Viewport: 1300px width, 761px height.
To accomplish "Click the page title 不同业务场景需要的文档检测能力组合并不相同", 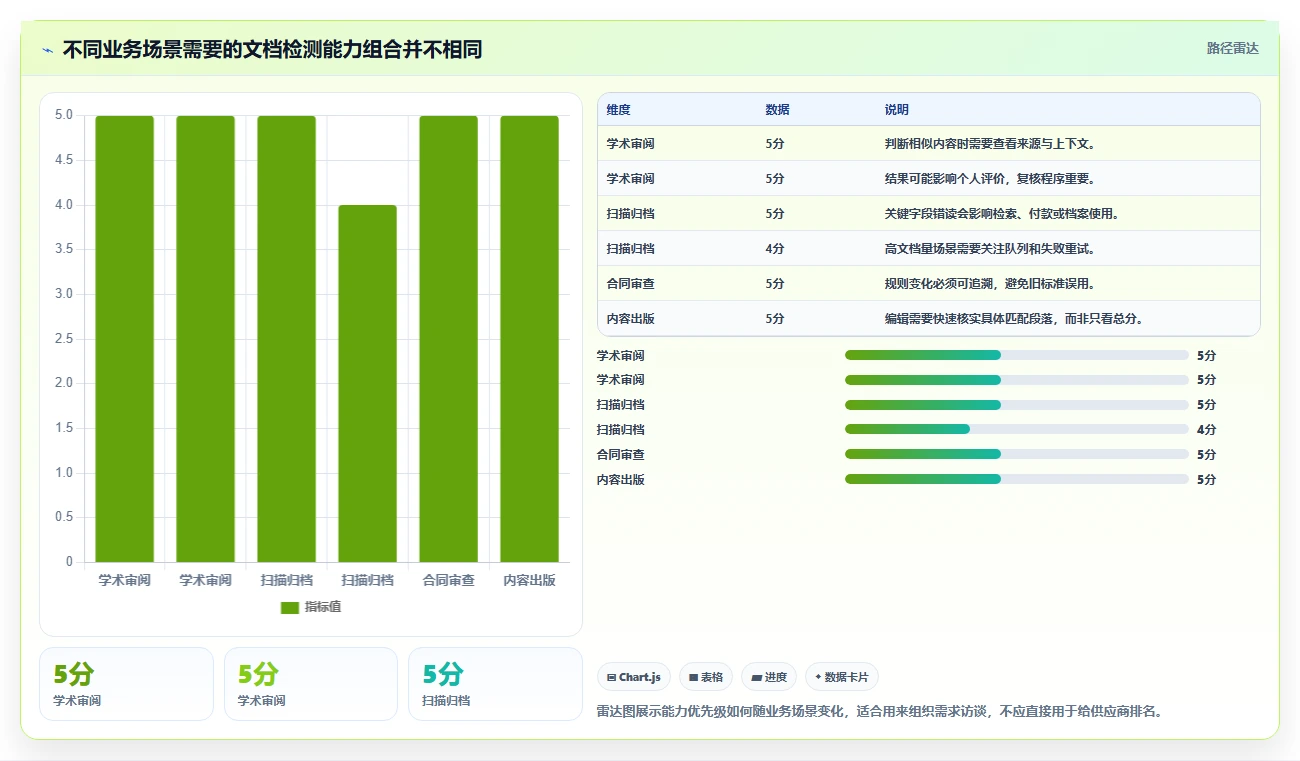I will [x=272, y=50].
